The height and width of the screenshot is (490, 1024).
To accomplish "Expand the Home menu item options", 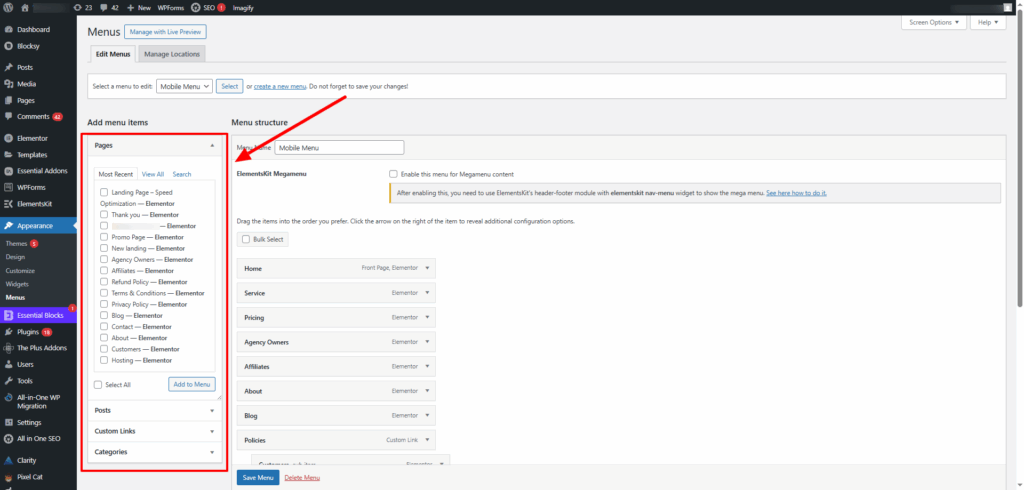I will (427, 269).
